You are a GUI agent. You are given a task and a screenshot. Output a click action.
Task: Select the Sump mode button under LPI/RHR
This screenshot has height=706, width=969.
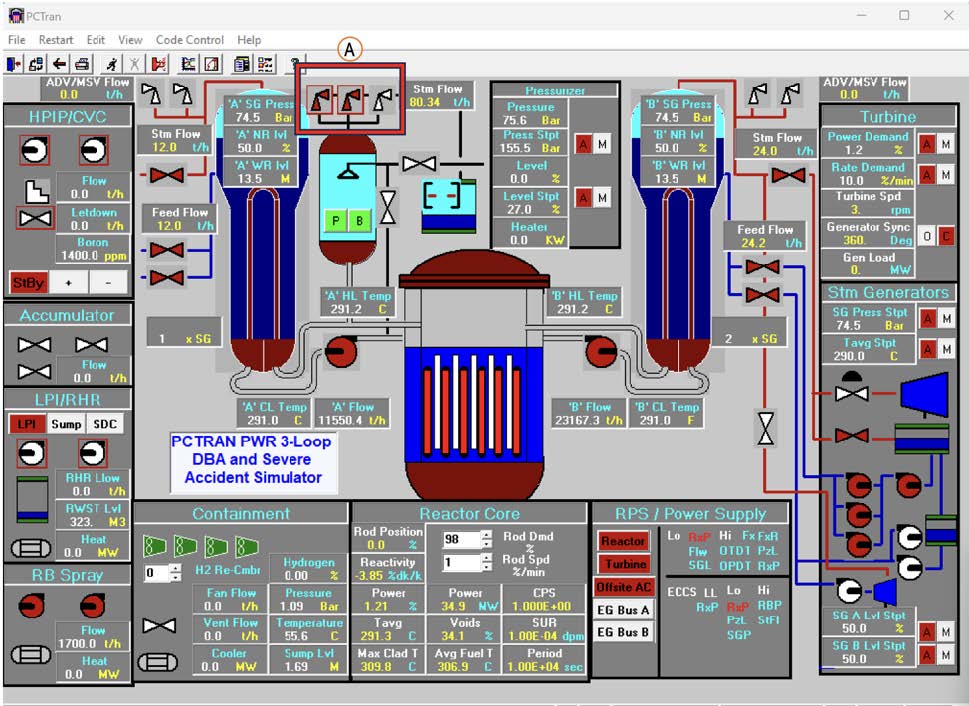[66, 424]
